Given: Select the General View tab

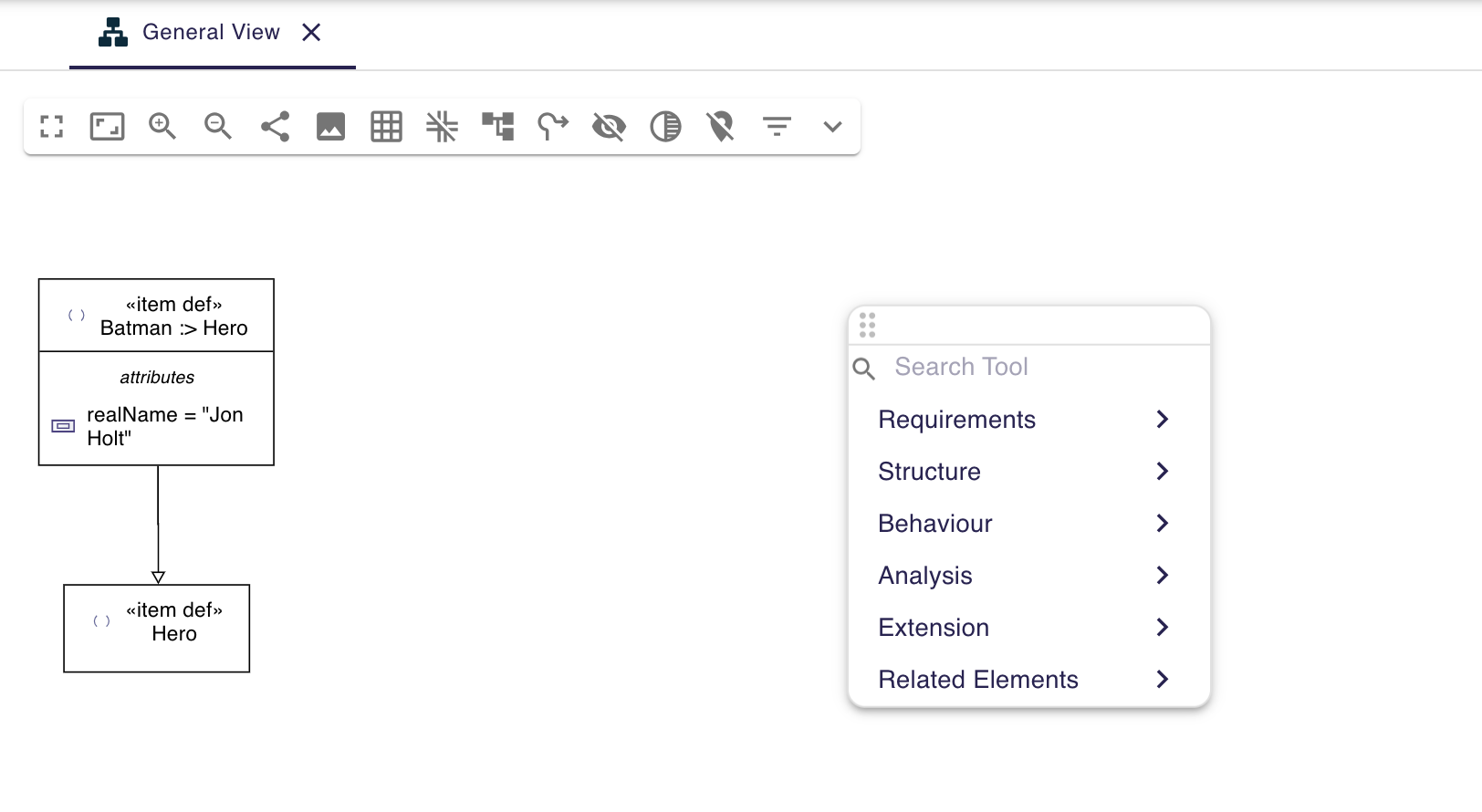Looking at the screenshot, I should click(x=210, y=33).
